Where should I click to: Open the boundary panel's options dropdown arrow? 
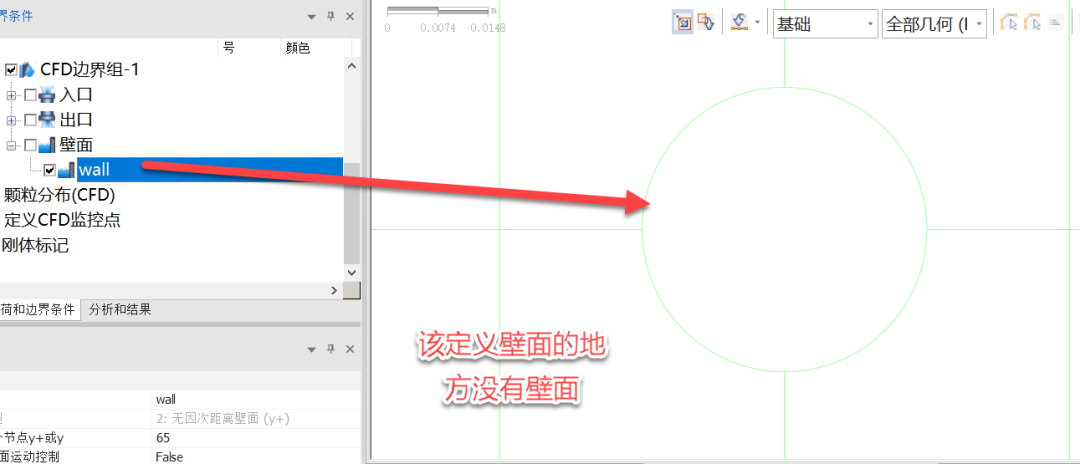coord(311,17)
